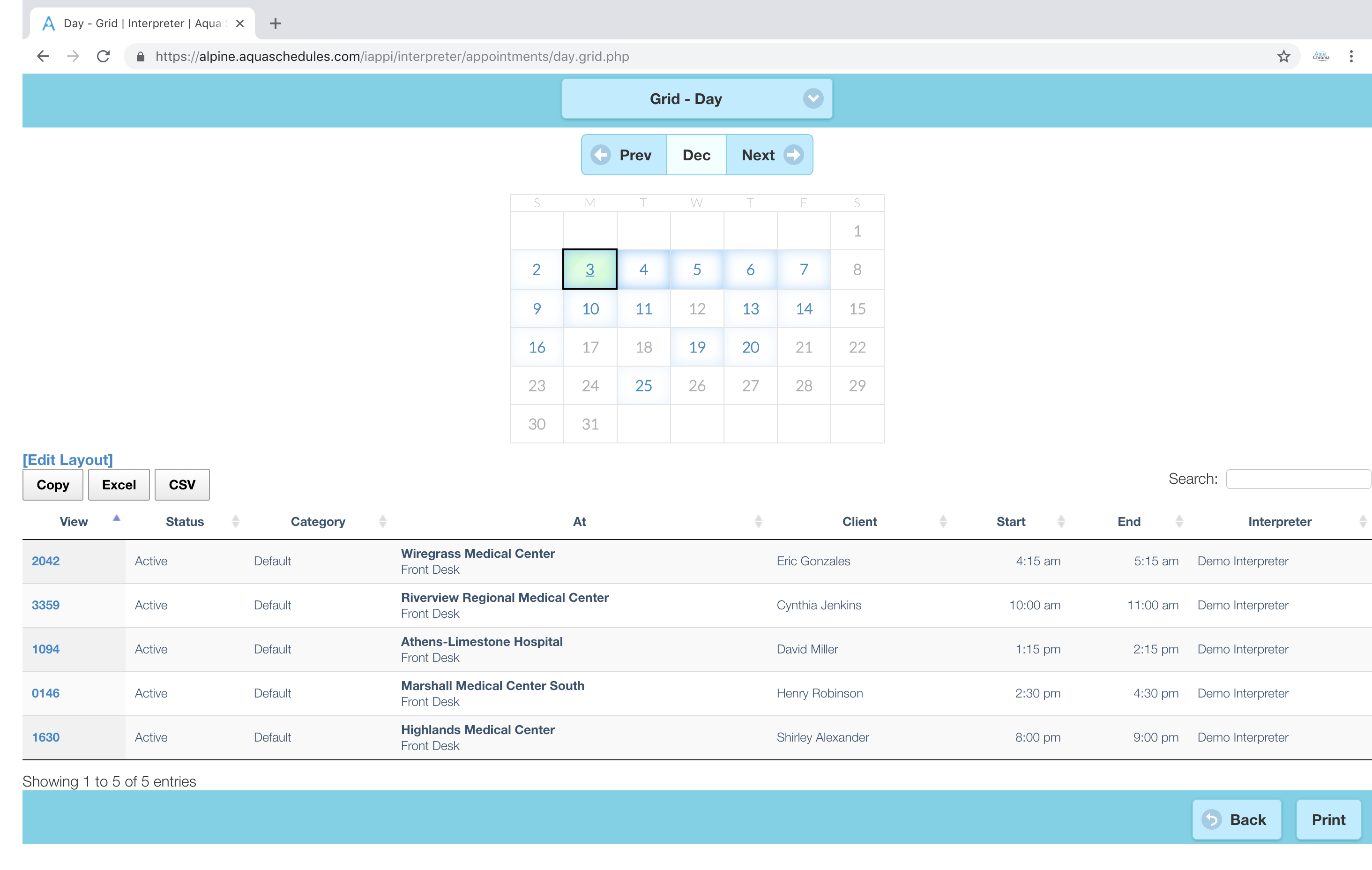Export the table to Excel
This screenshot has width=1372, height=870.
(x=119, y=485)
